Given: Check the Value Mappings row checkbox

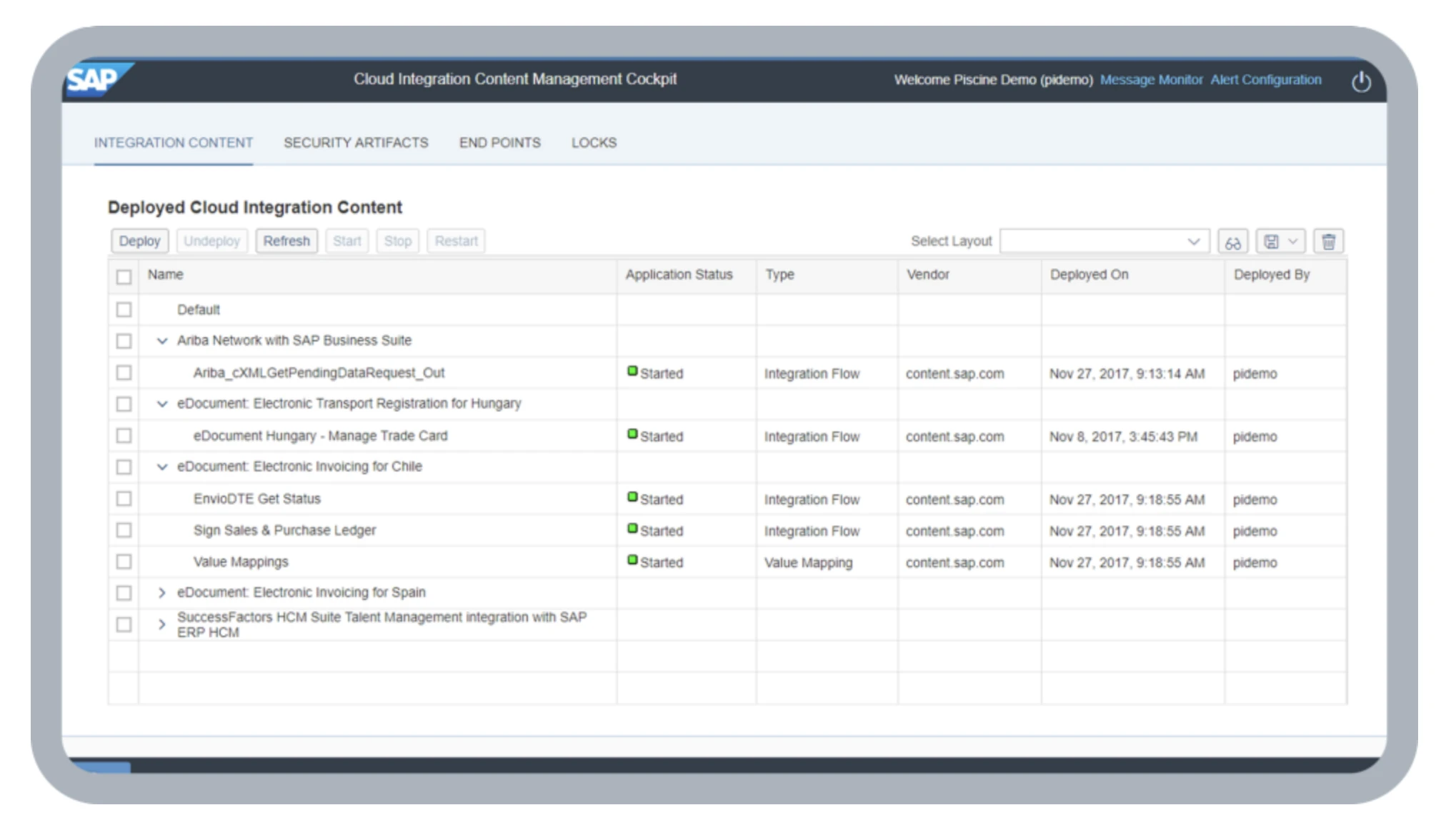Looking at the screenshot, I should coord(124,562).
